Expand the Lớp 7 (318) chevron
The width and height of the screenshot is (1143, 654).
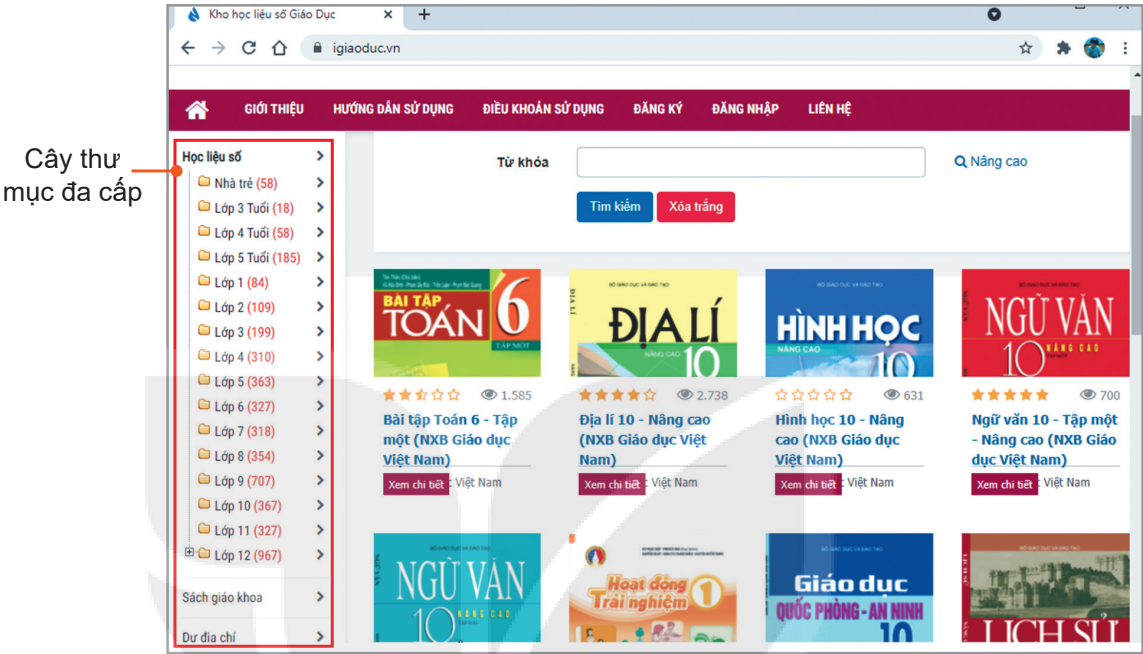click(x=320, y=431)
